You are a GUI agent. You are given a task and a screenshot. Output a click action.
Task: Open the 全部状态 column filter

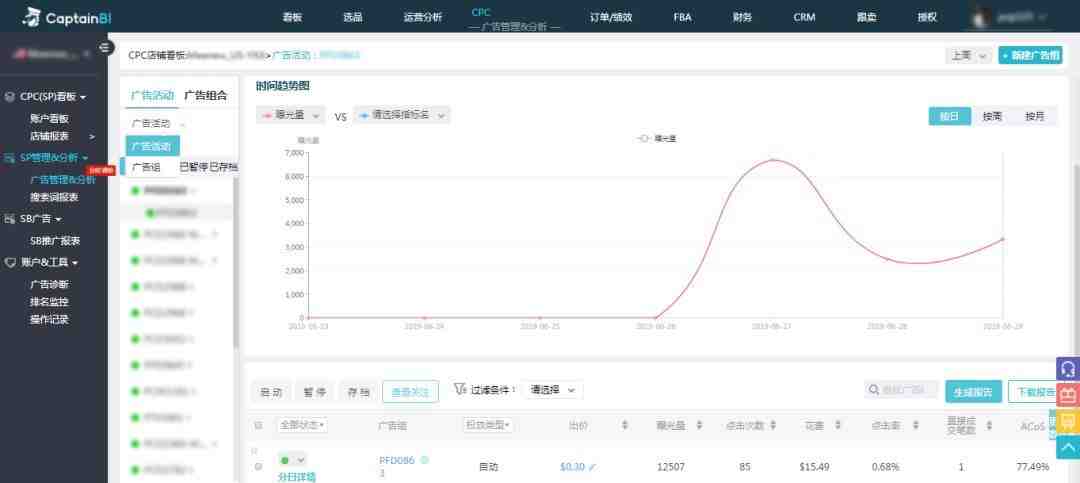coord(301,426)
